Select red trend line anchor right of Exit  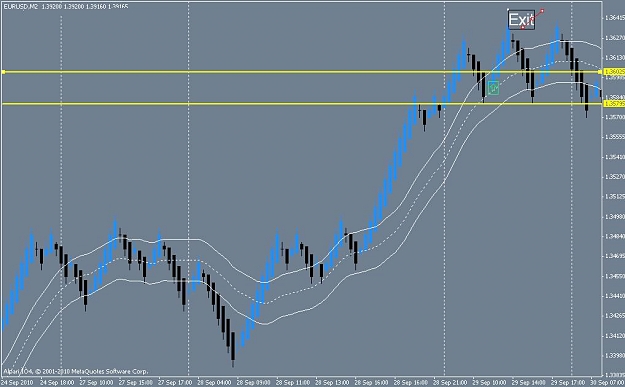(542, 11)
